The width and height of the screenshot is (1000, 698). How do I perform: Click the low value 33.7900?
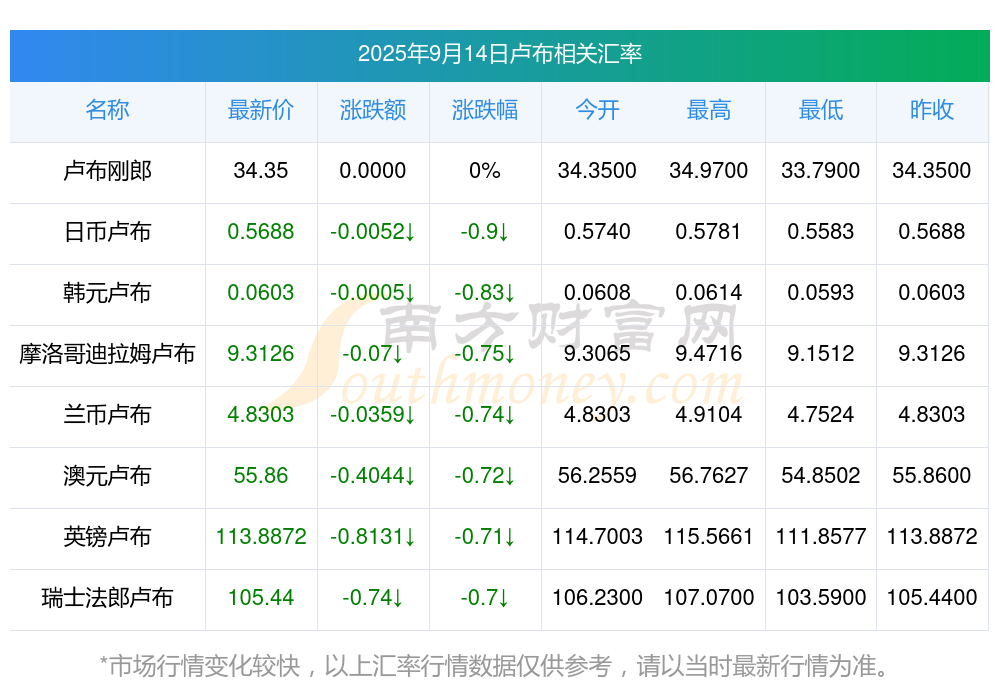click(821, 171)
